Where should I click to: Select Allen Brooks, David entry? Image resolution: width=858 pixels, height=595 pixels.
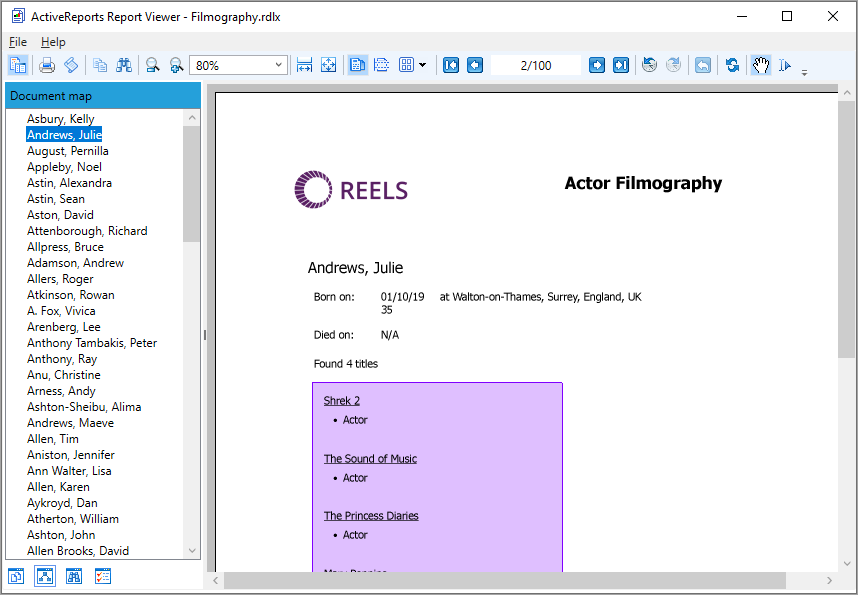tap(78, 551)
